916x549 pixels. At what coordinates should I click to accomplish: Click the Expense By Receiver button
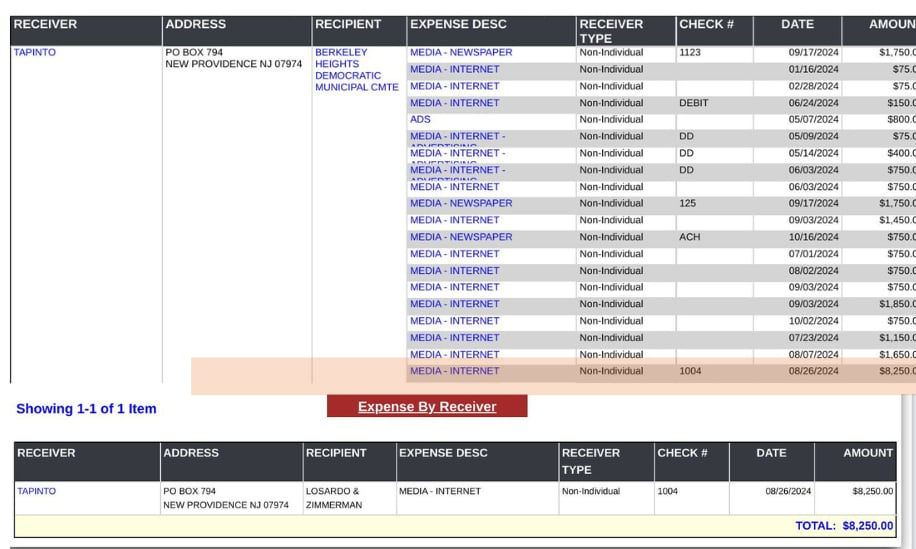tap(427, 407)
